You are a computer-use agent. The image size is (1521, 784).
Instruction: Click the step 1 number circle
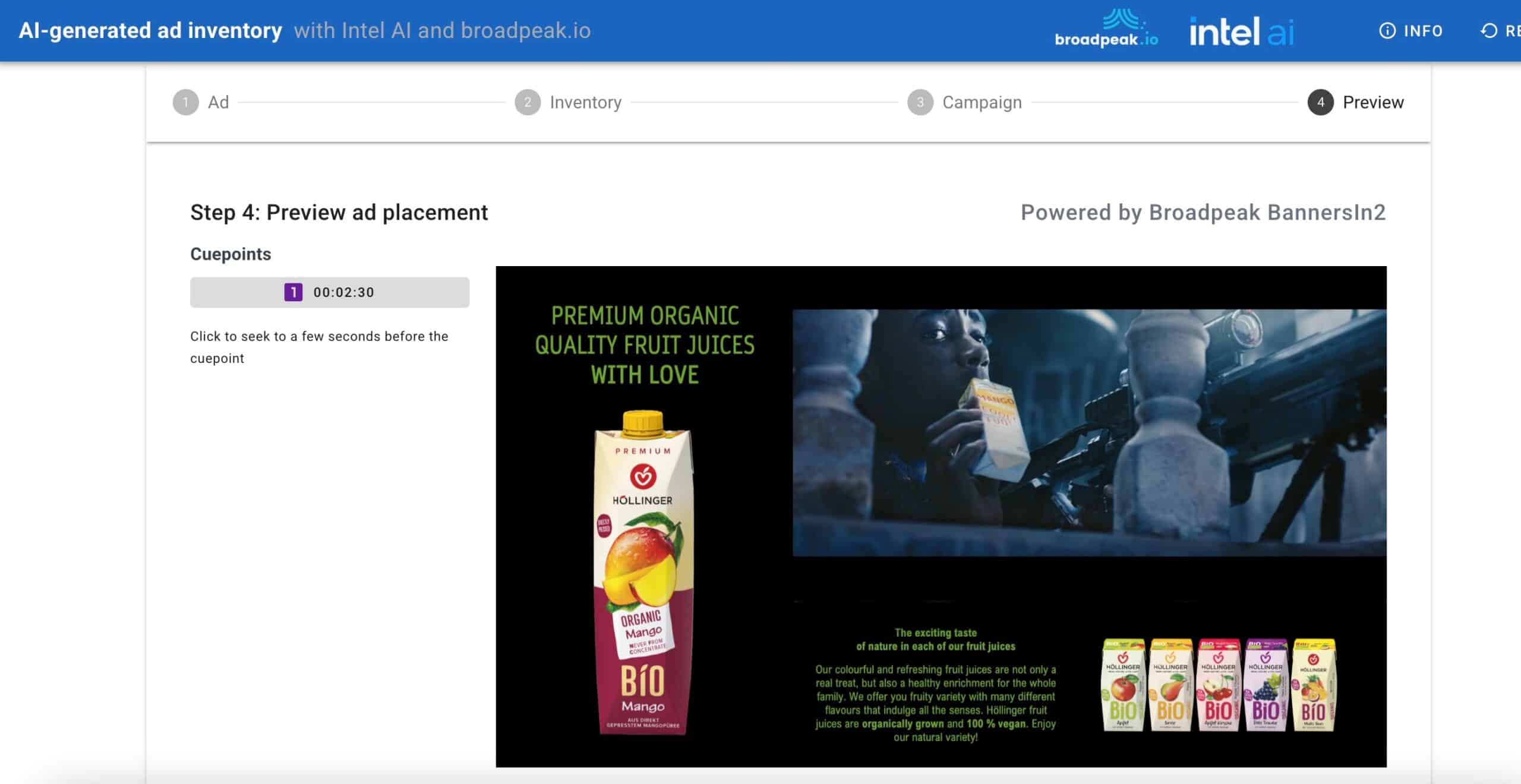tap(185, 102)
